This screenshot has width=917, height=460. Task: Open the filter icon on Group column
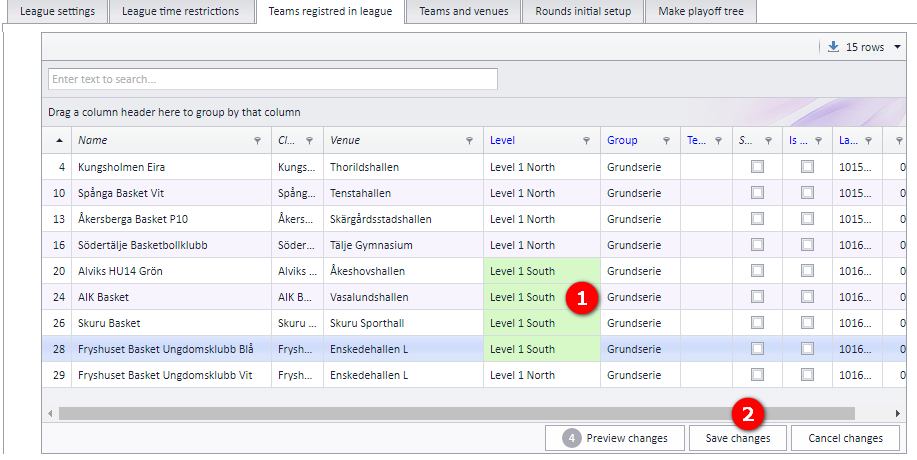tap(666, 141)
